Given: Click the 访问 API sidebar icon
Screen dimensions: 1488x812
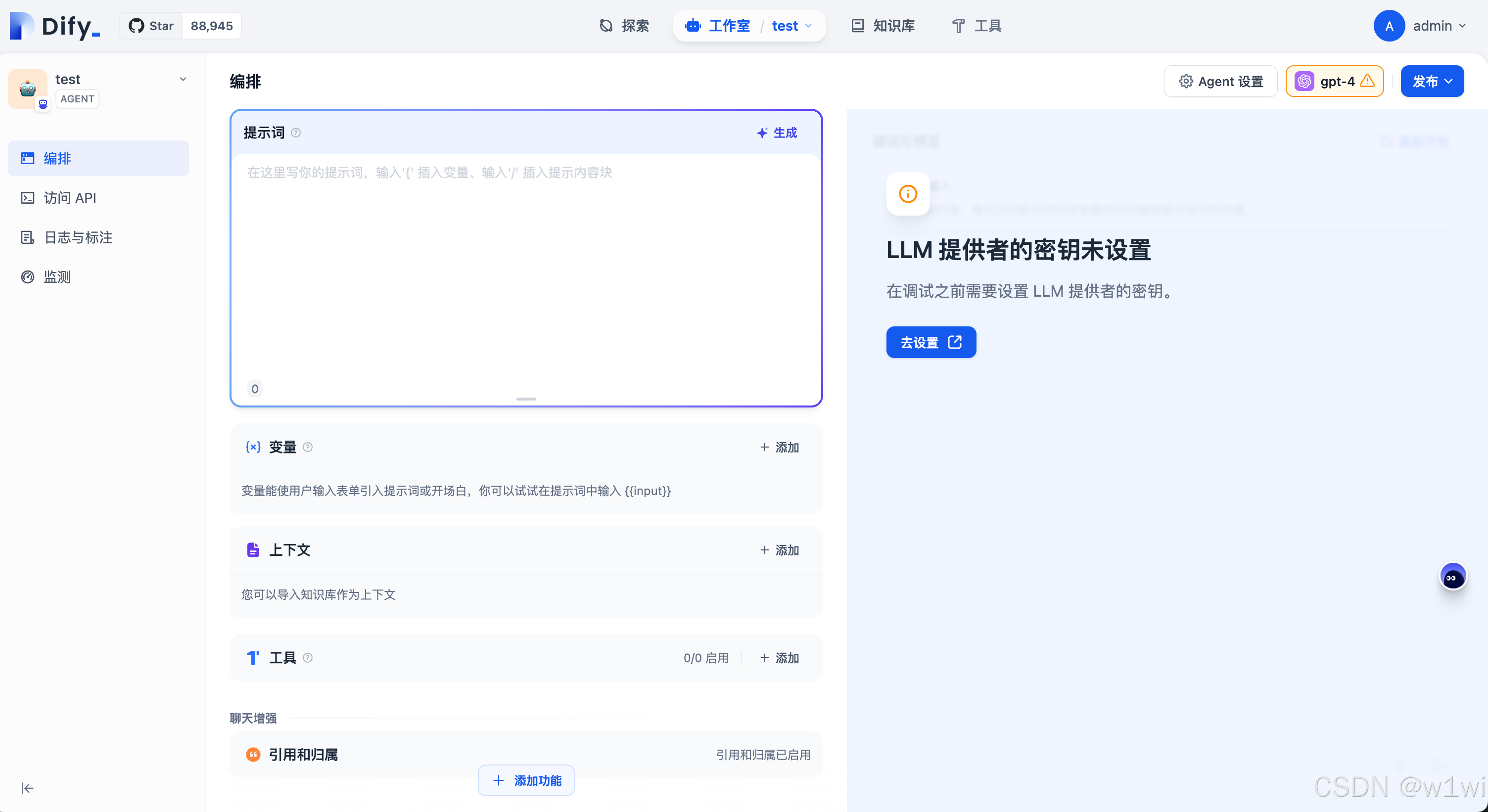Looking at the screenshot, I should tap(27, 197).
